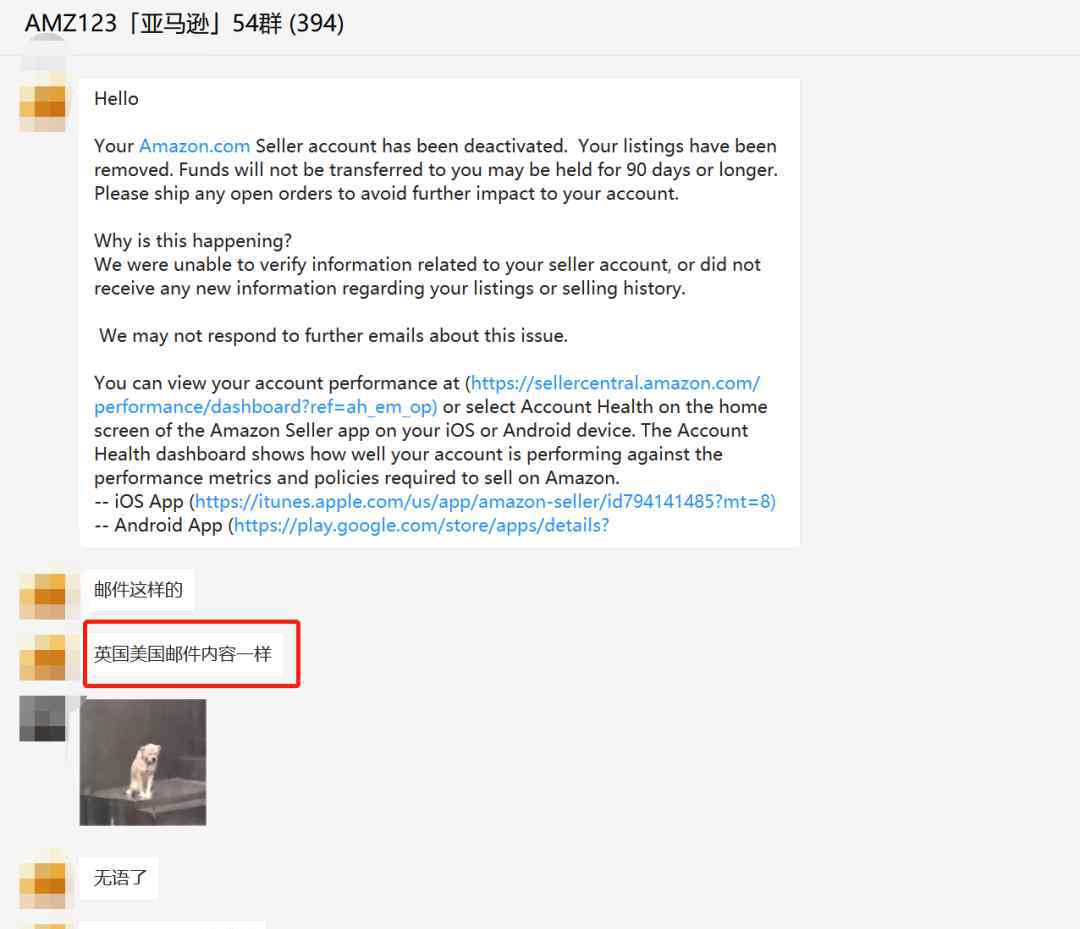
Task: Click the gray avatar beside the dog image
Action: click(42, 718)
